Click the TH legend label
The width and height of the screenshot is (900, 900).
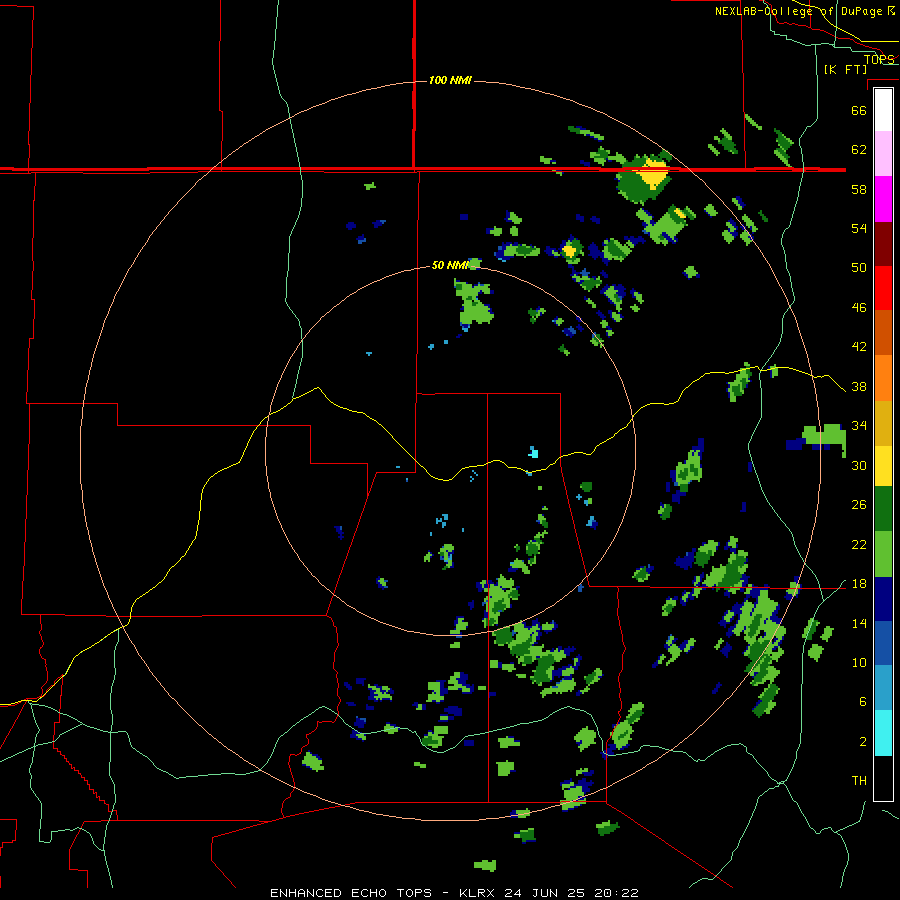pos(859,781)
